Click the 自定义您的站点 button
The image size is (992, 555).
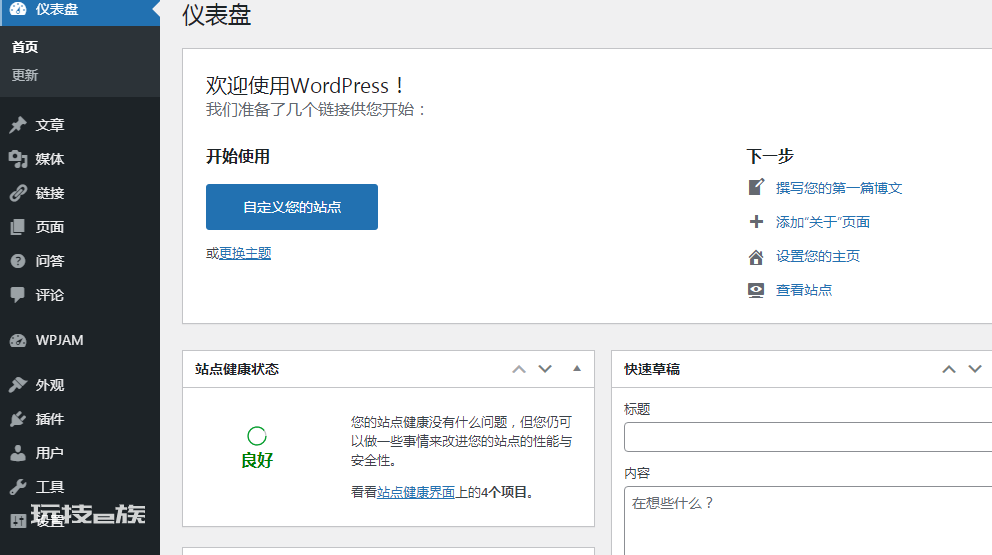click(292, 207)
